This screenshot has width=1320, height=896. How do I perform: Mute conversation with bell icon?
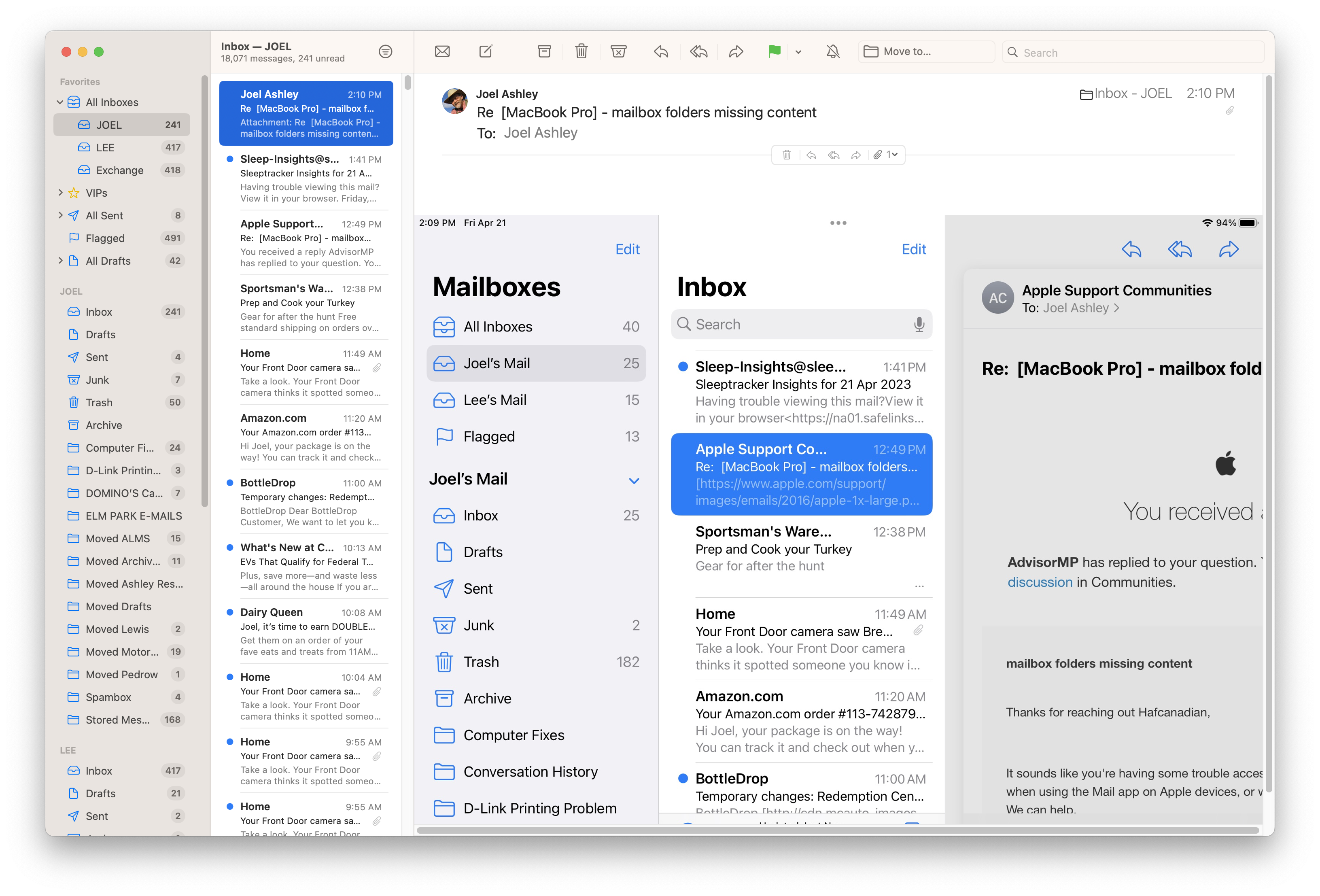(833, 52)
